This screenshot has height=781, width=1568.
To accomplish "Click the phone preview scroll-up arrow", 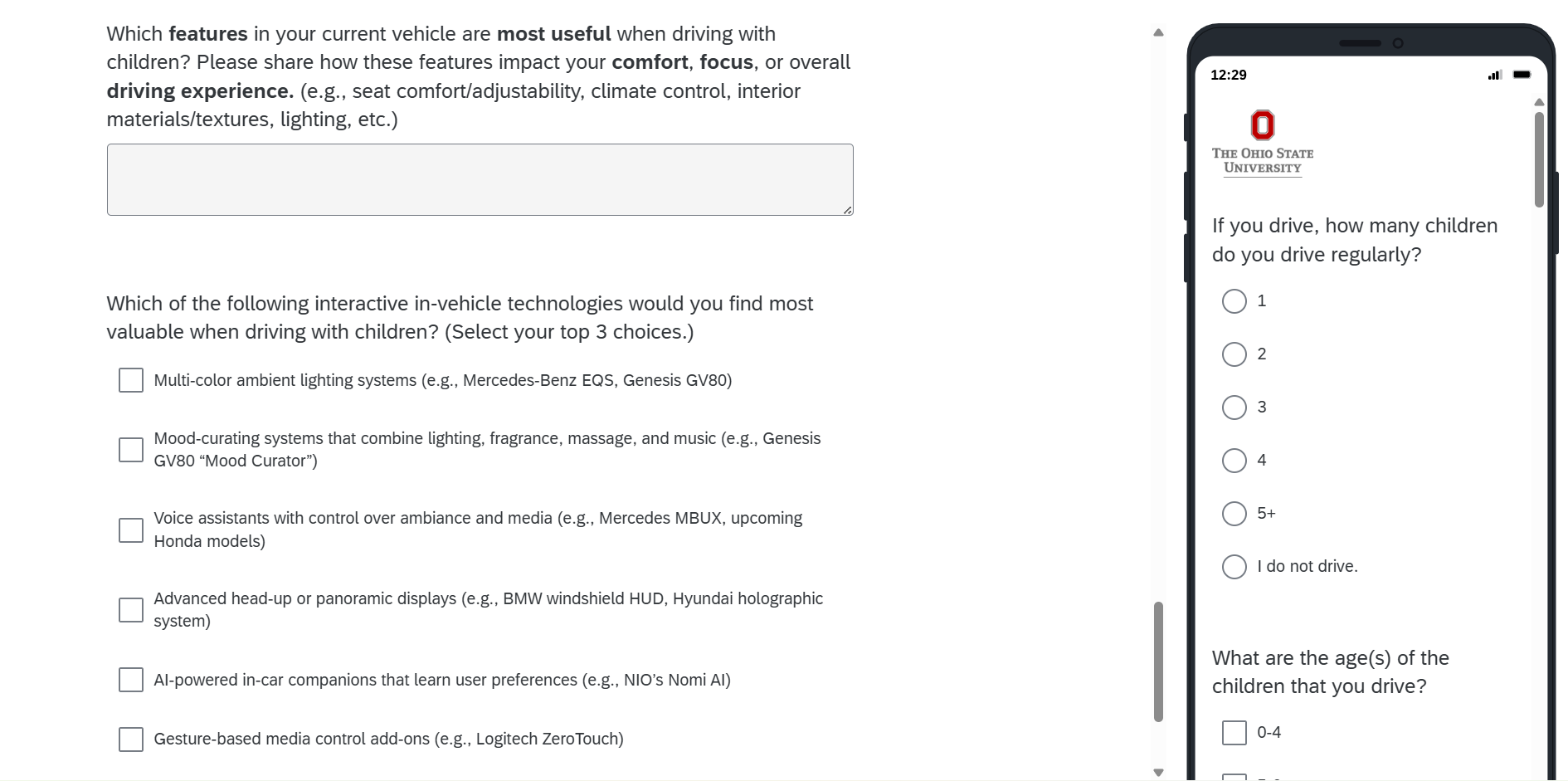I will [1539, 102].
